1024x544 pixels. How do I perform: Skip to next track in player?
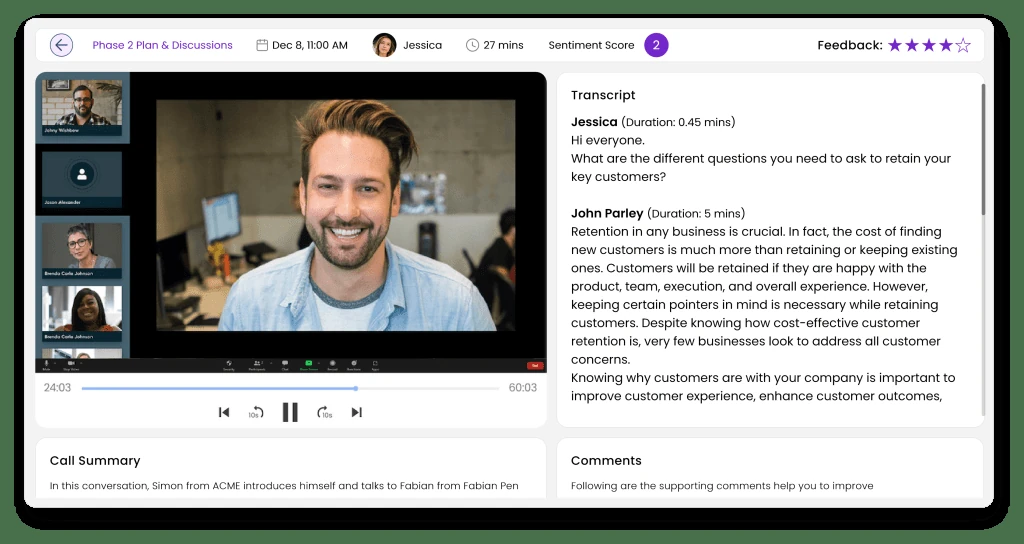point(357,412)
